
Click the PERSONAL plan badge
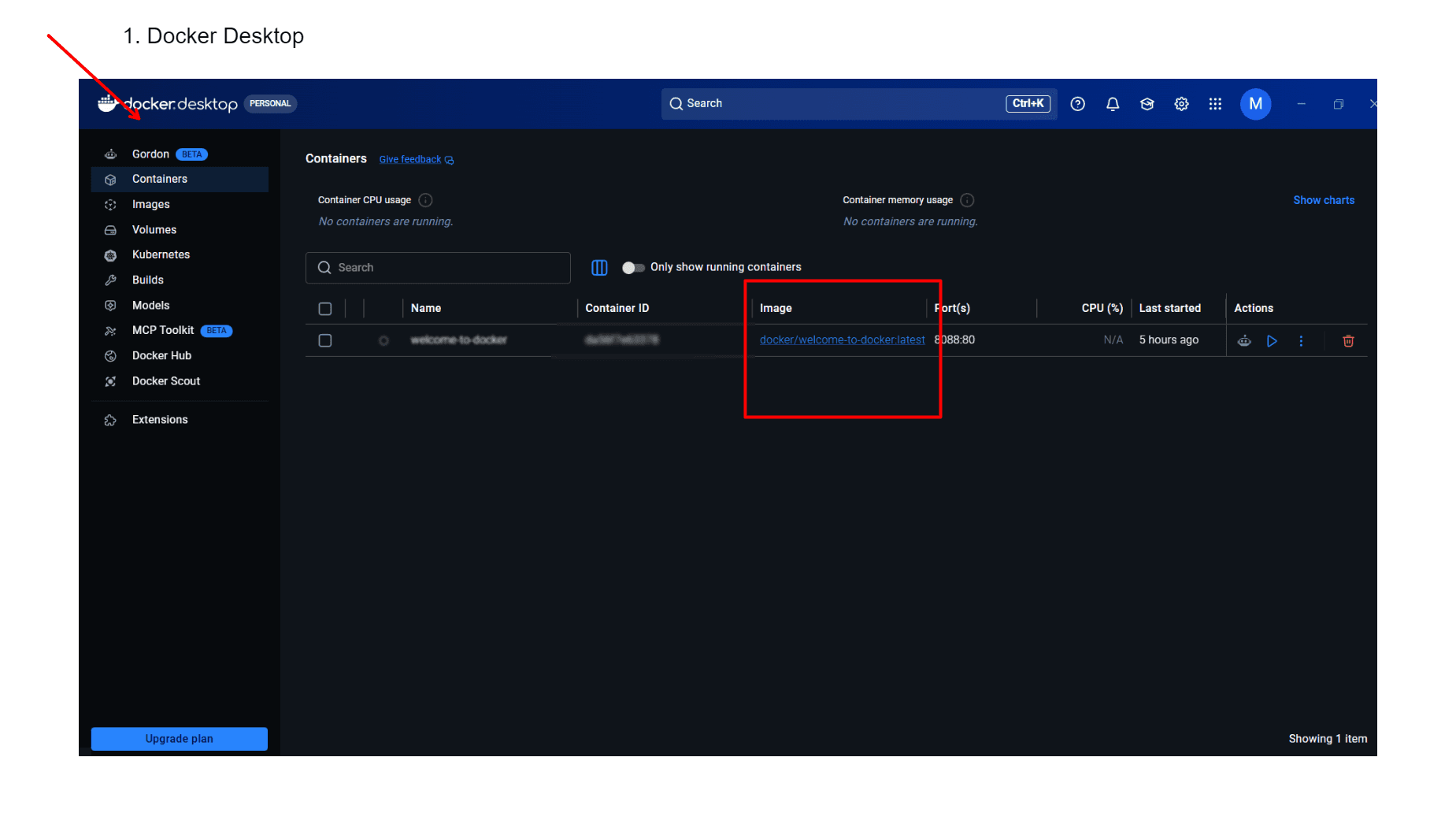(x=270, y=104)
